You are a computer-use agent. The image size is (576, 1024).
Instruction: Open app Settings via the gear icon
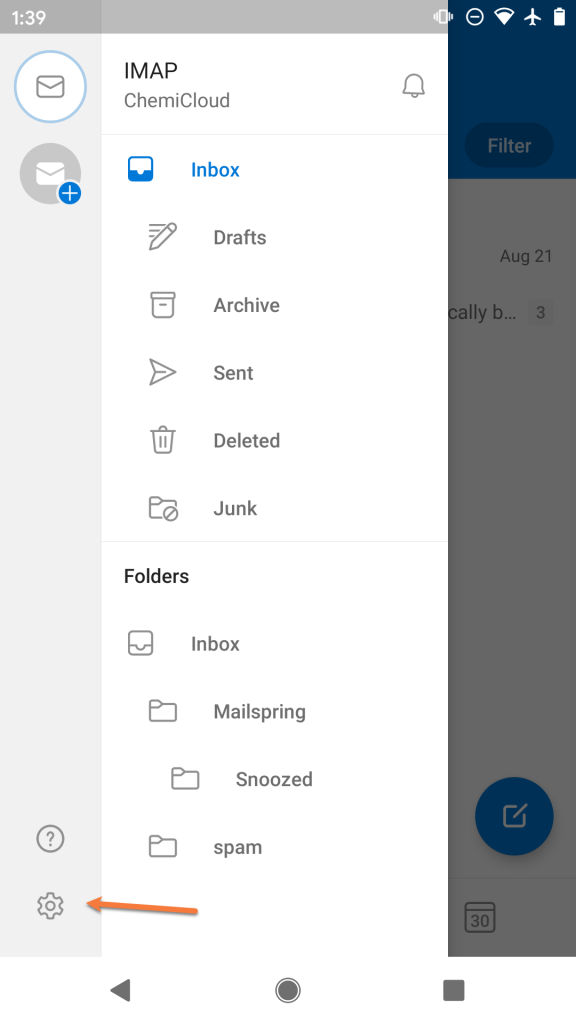point(50,906)
